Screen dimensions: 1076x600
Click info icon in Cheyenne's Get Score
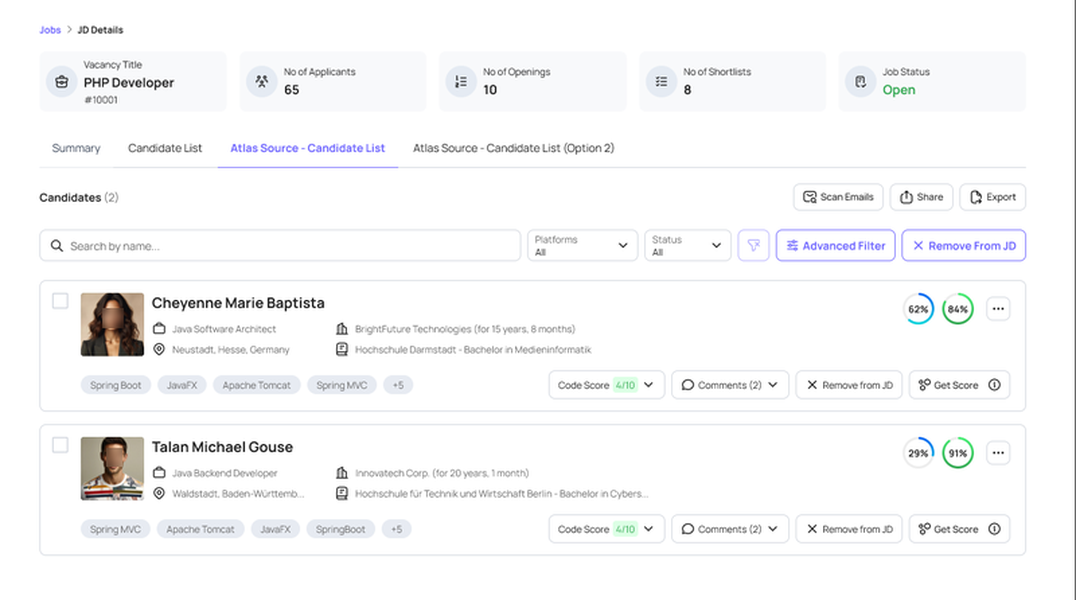click(x=994, y=385)
